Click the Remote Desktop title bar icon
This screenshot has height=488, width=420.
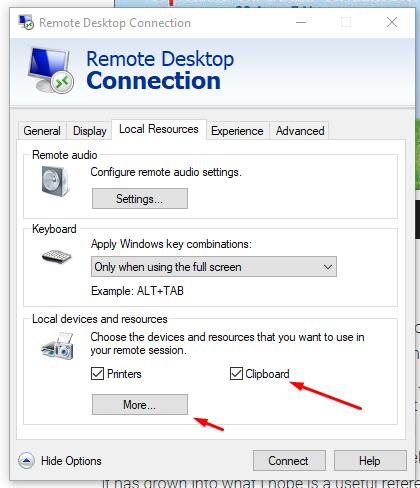[26, 22]
